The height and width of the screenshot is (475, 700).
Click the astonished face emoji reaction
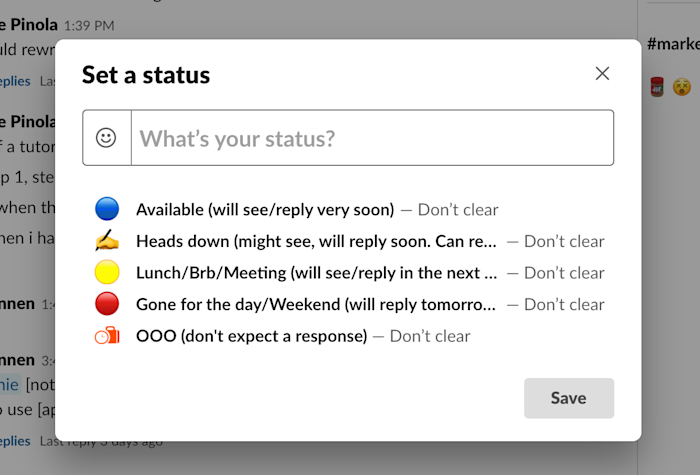(682, 87)
